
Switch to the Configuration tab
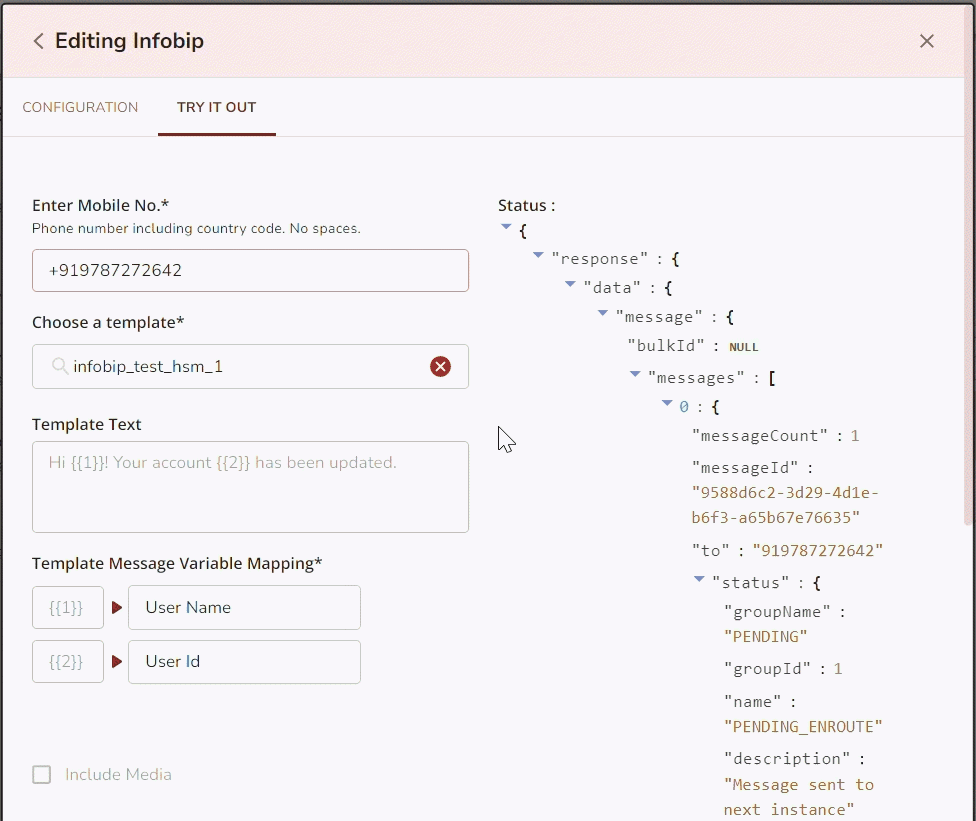click(80, 107)
